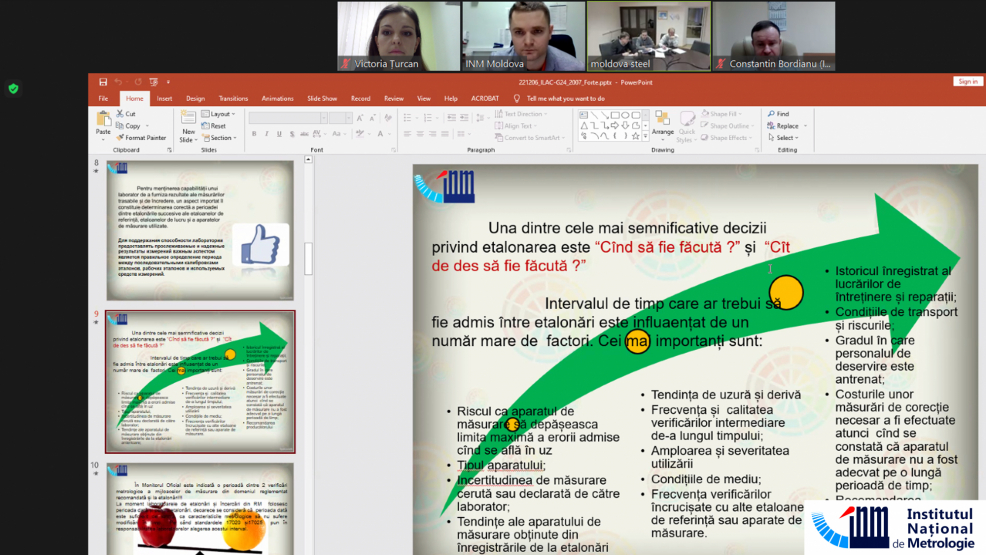Expand the Section dropdown
986x555 pixels.
point(220,138)
